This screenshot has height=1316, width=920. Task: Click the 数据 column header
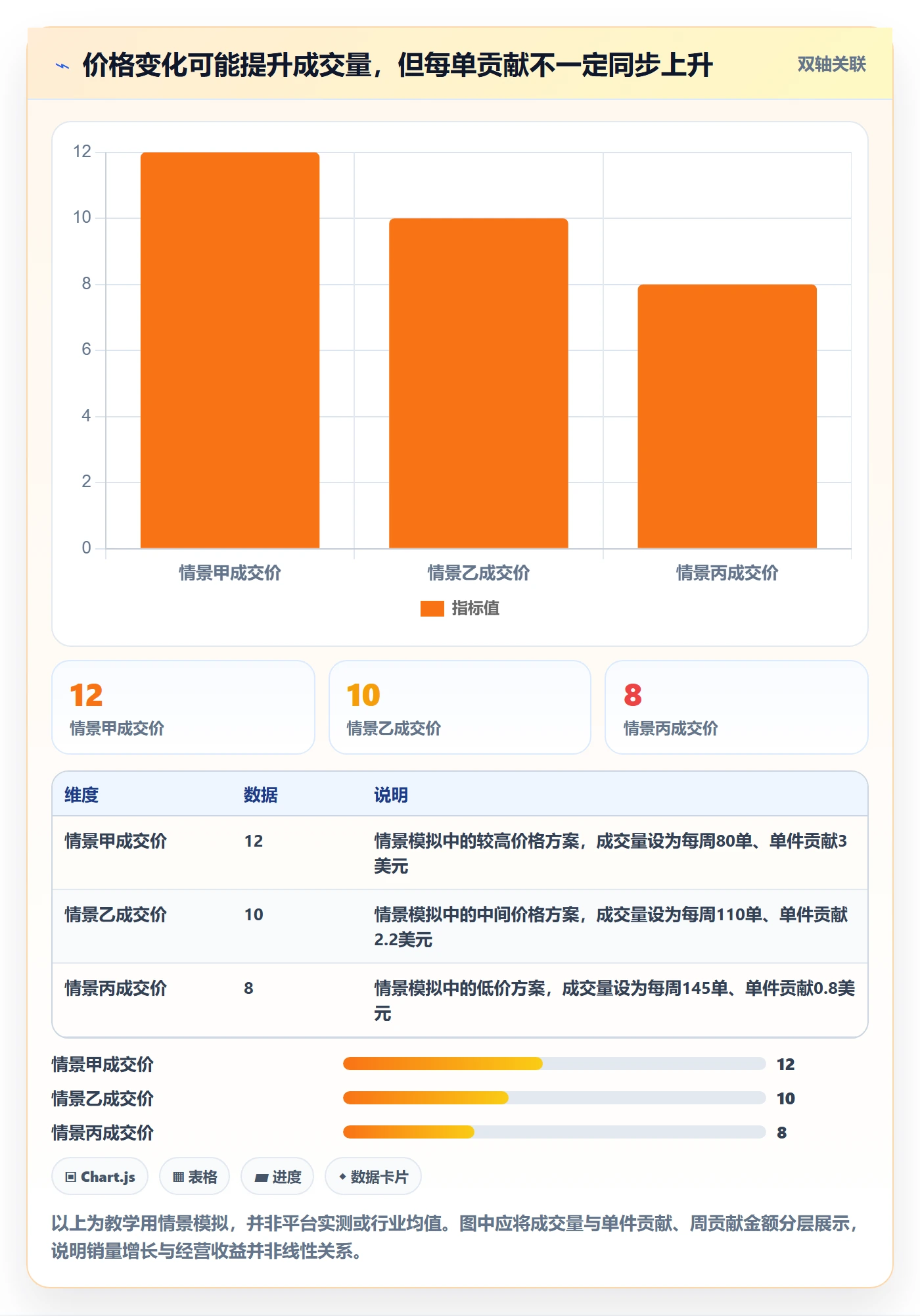260,795
